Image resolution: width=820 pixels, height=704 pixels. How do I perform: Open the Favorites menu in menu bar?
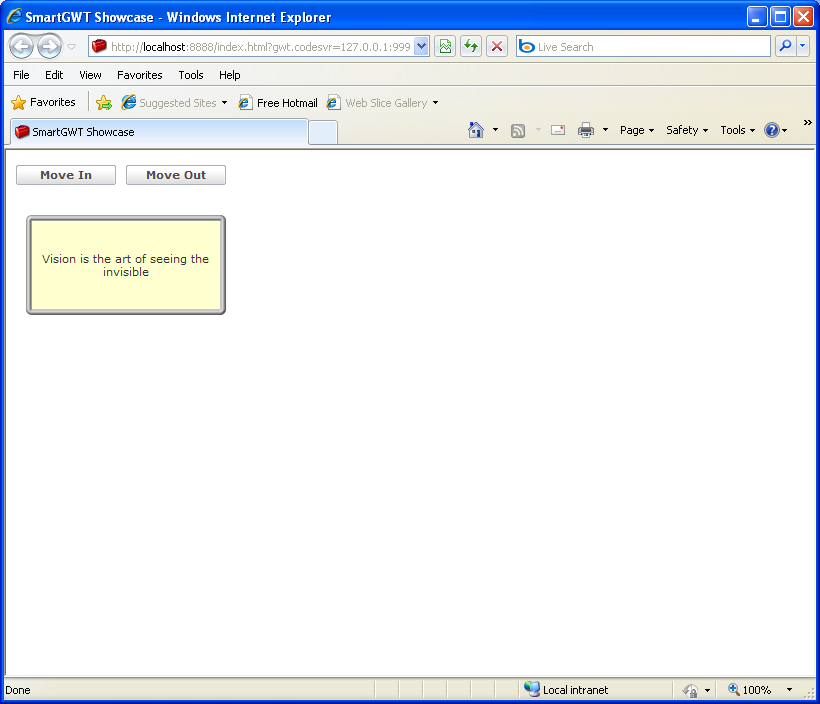tap(140, 75)
